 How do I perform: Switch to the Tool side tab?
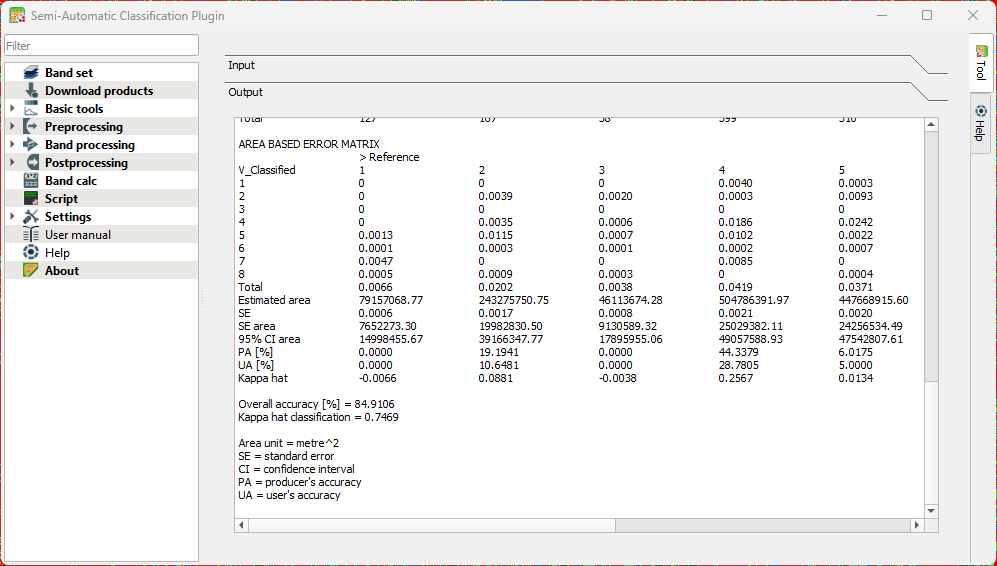980,63
